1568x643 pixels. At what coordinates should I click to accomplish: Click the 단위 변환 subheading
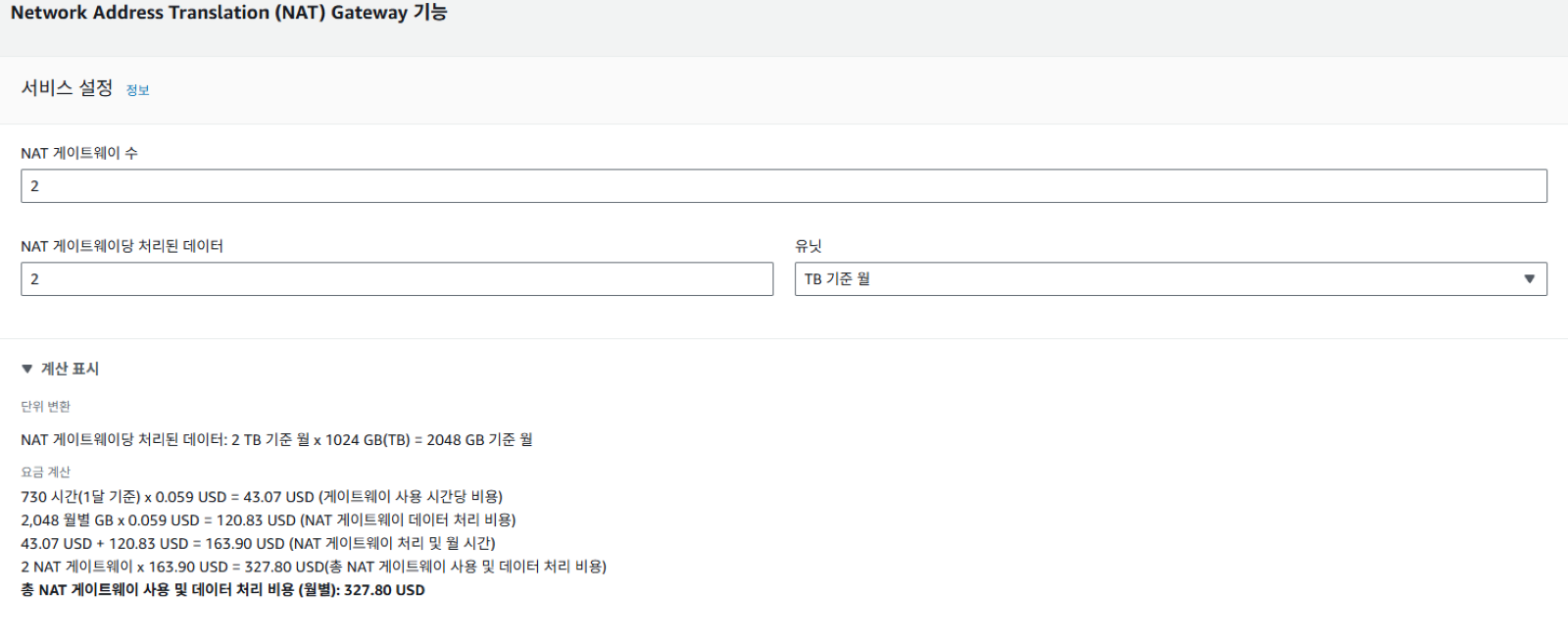tap(46, 407)
